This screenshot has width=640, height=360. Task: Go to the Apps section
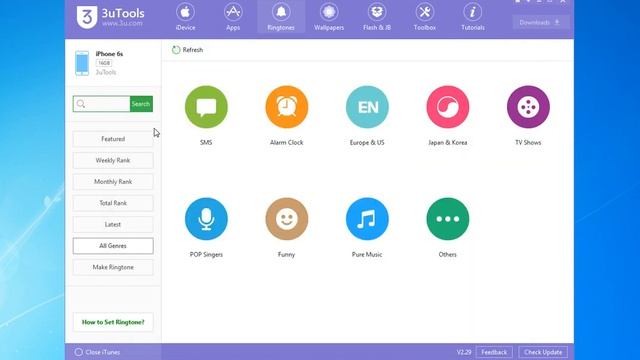pyautogui.click(x=233, y=17)
